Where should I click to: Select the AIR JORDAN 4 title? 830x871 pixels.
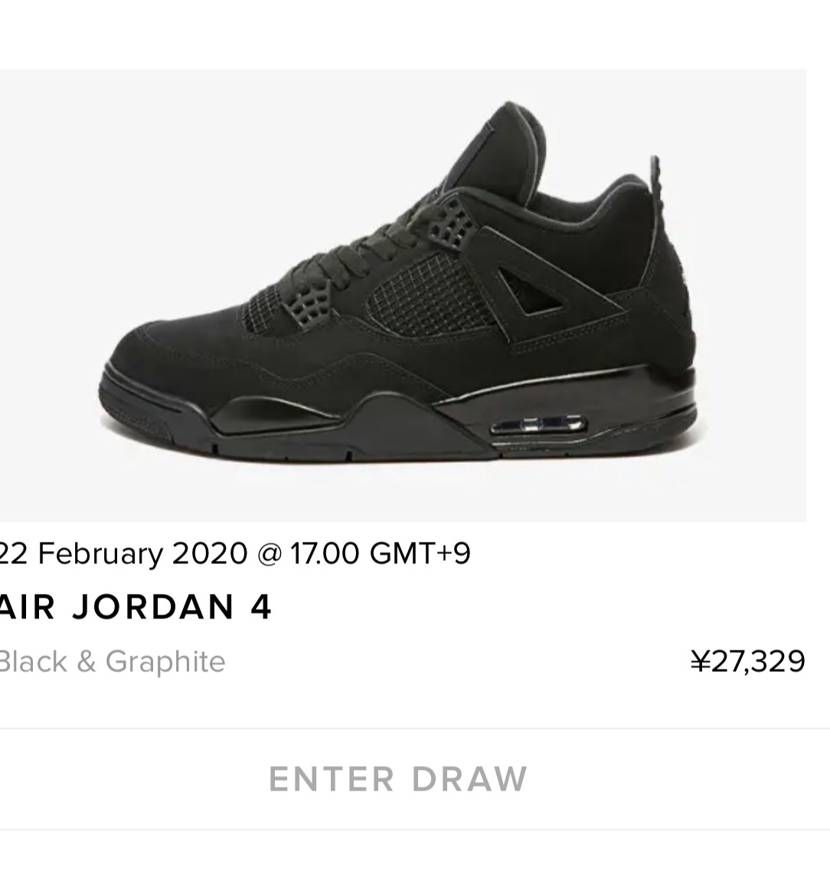(x=135, y=607)
